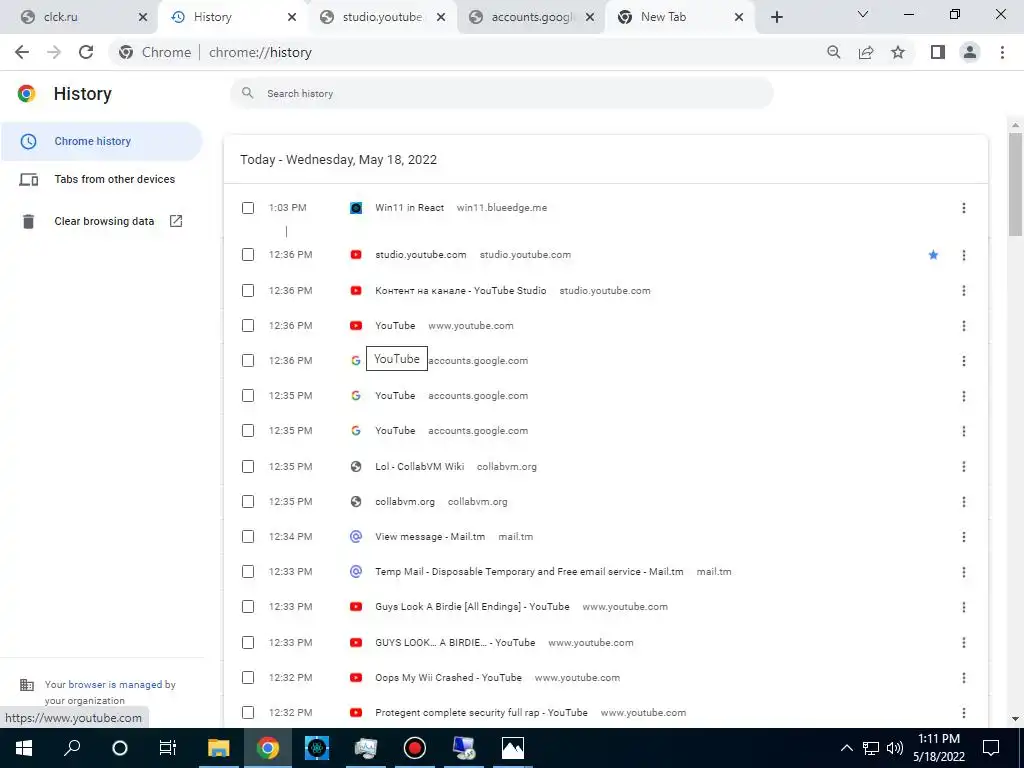The width and height of the screenshot is (1024, 768).
Task: Expand the tab search chevron in title bar
Action: (x=863, y=14)
